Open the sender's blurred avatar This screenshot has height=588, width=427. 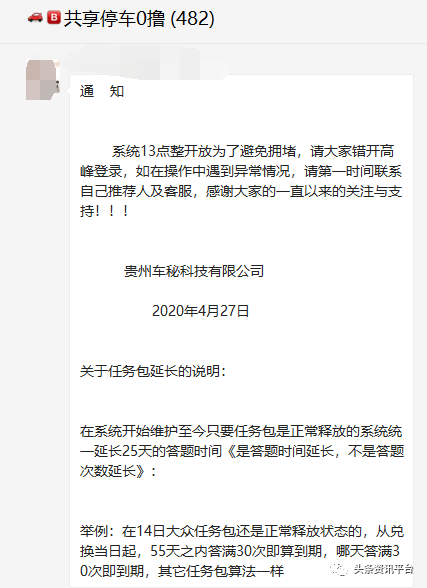(43, 80)
